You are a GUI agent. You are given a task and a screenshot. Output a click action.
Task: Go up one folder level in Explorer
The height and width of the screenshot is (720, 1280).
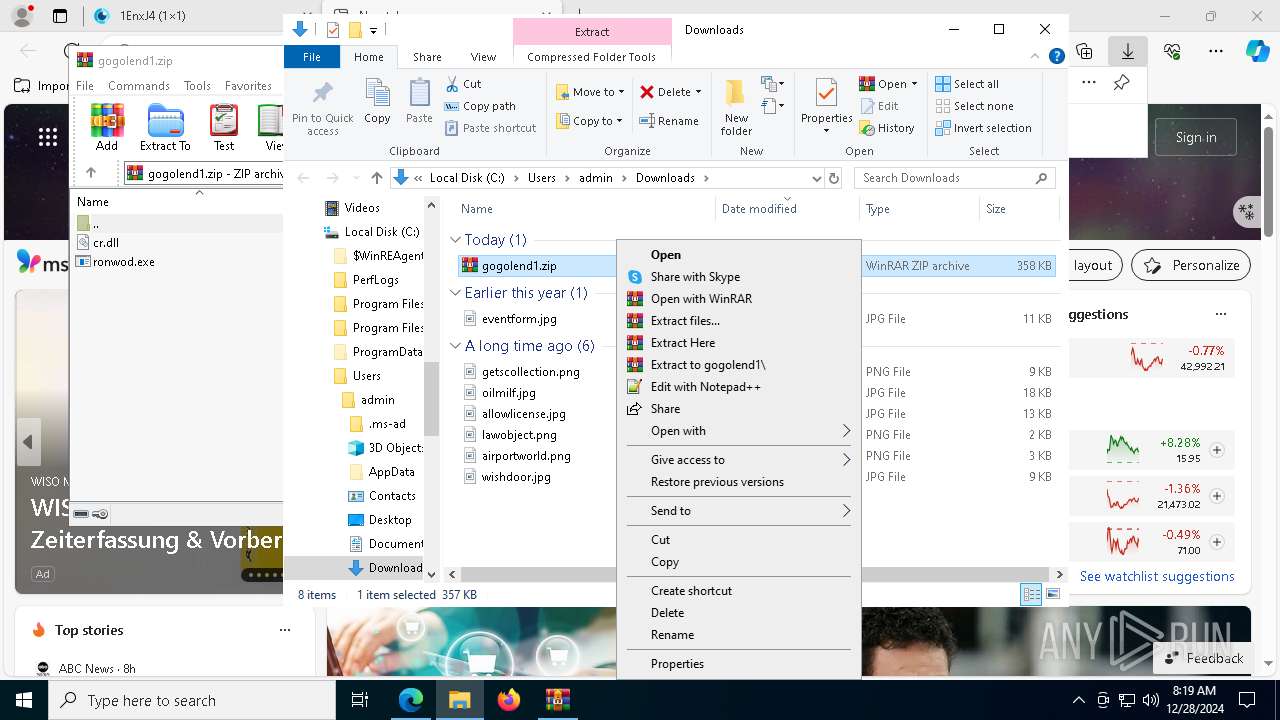376,178
